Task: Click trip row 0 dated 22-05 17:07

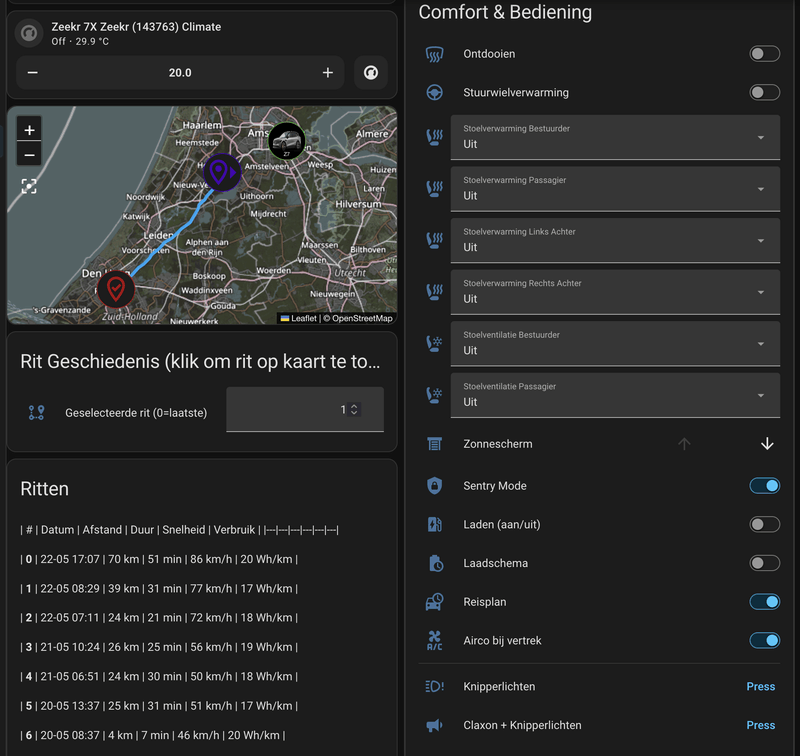Action: pos(159,559)
